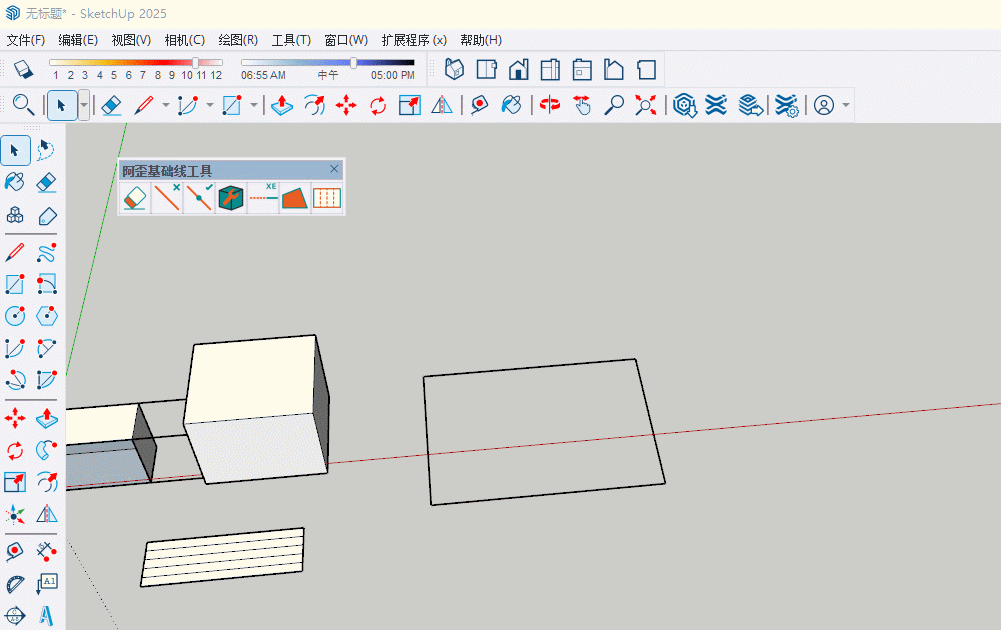
Task: Open the Pan hand tool
Action: coord(582,105)
